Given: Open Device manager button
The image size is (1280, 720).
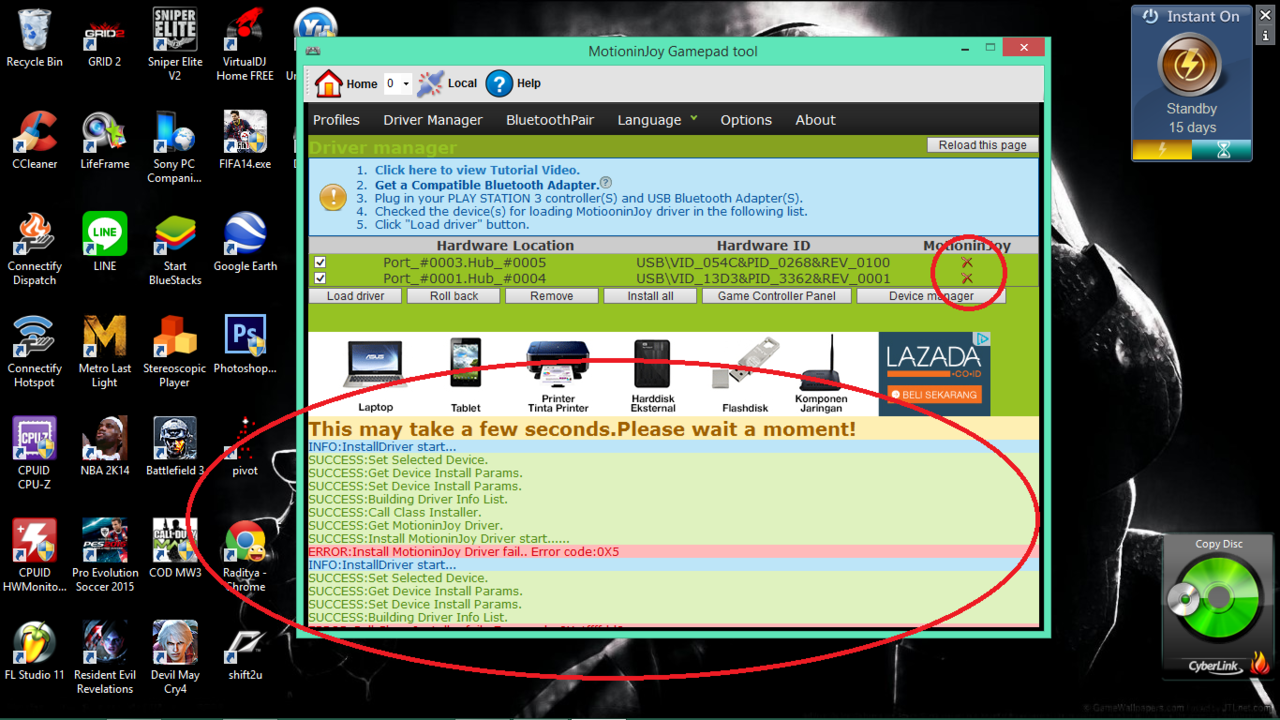Looking at the screenshot, I should 931,296.
